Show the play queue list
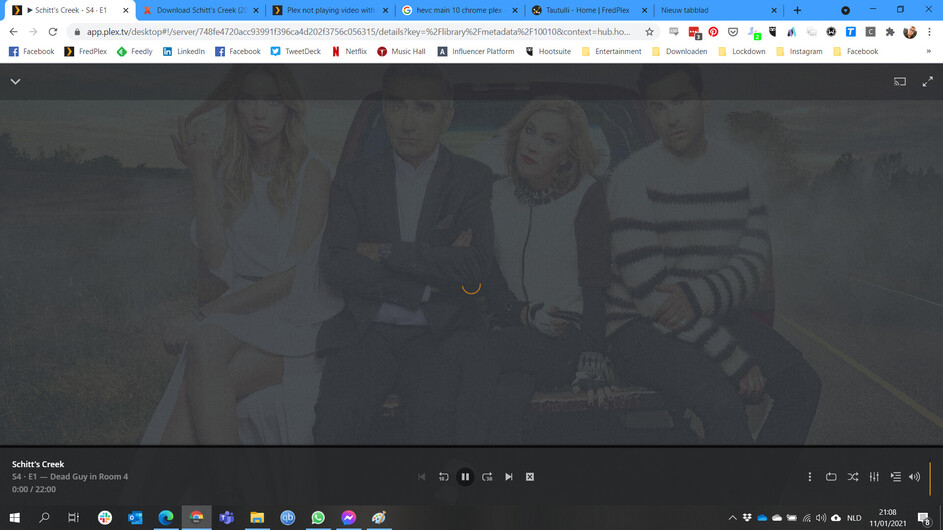943x530 pixels. (x=895, y=476)
